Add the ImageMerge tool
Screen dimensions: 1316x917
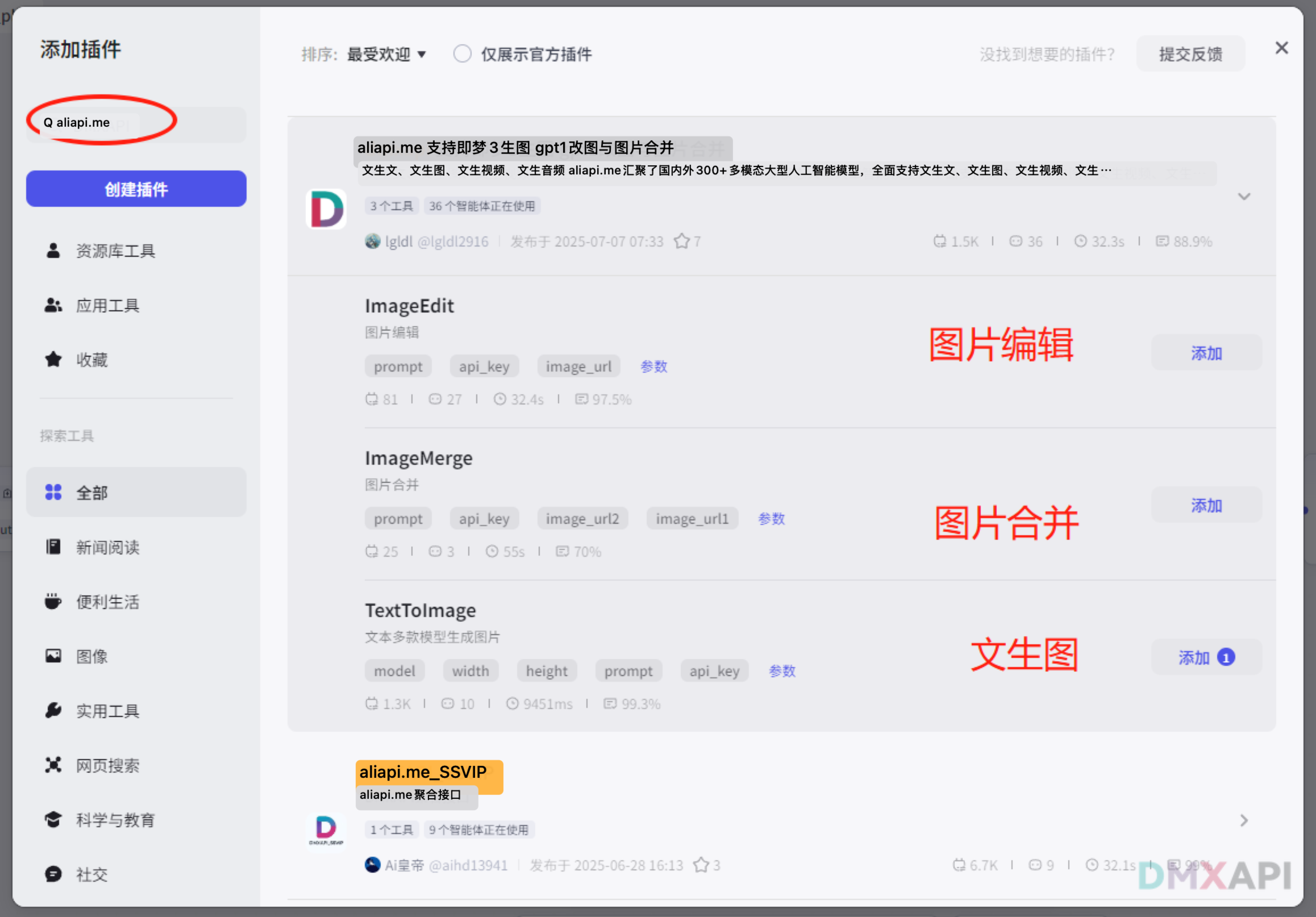click(1207, 505)
